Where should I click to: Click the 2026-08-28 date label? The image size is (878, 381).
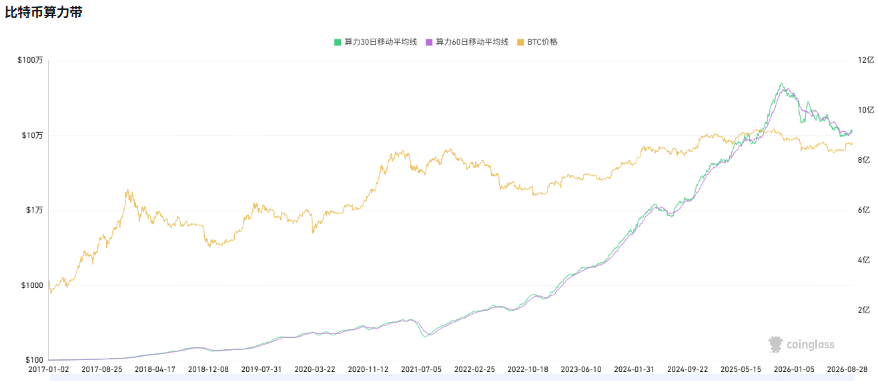tap(846, 369)
